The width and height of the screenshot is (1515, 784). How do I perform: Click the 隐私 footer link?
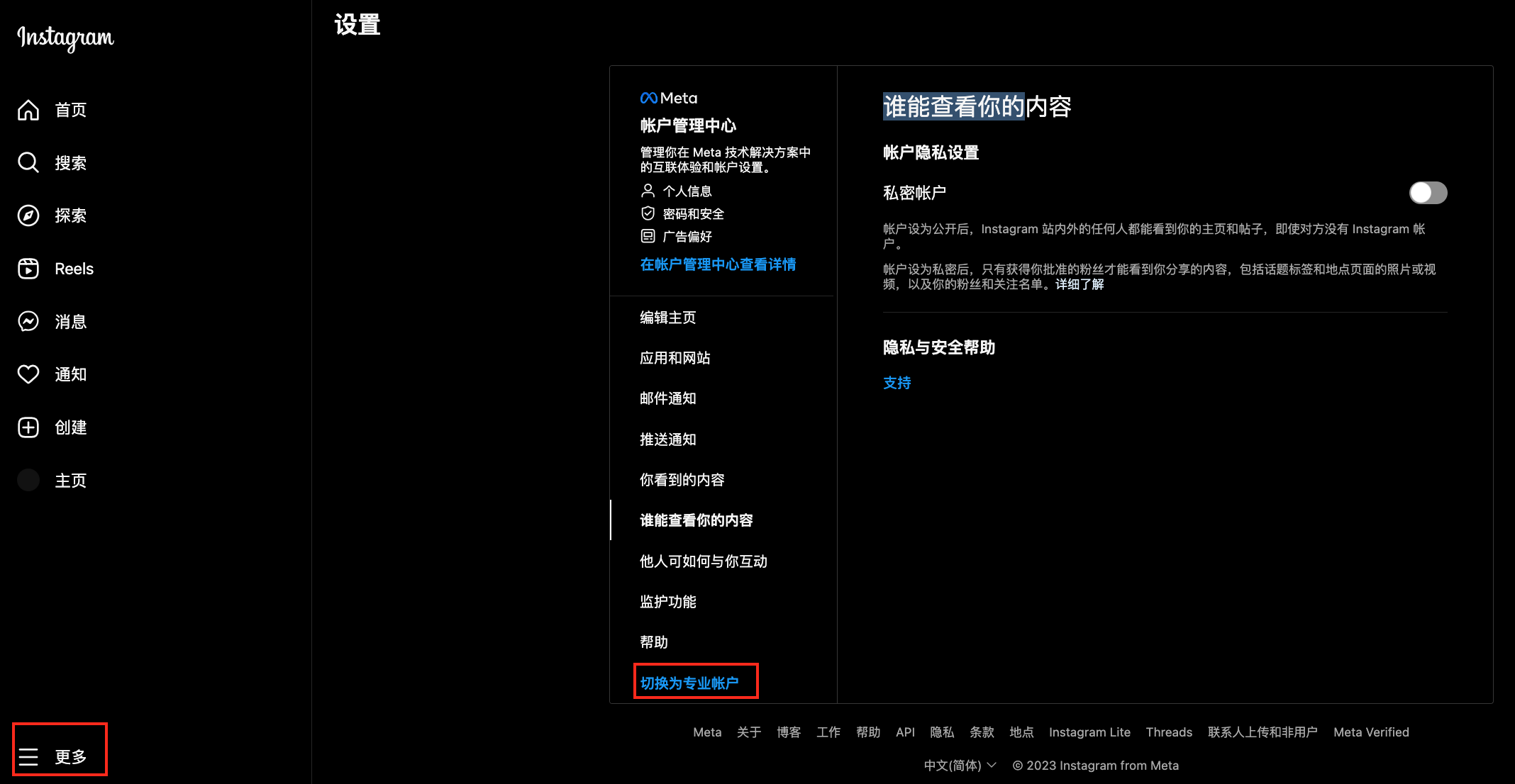[x=942, y=732]
